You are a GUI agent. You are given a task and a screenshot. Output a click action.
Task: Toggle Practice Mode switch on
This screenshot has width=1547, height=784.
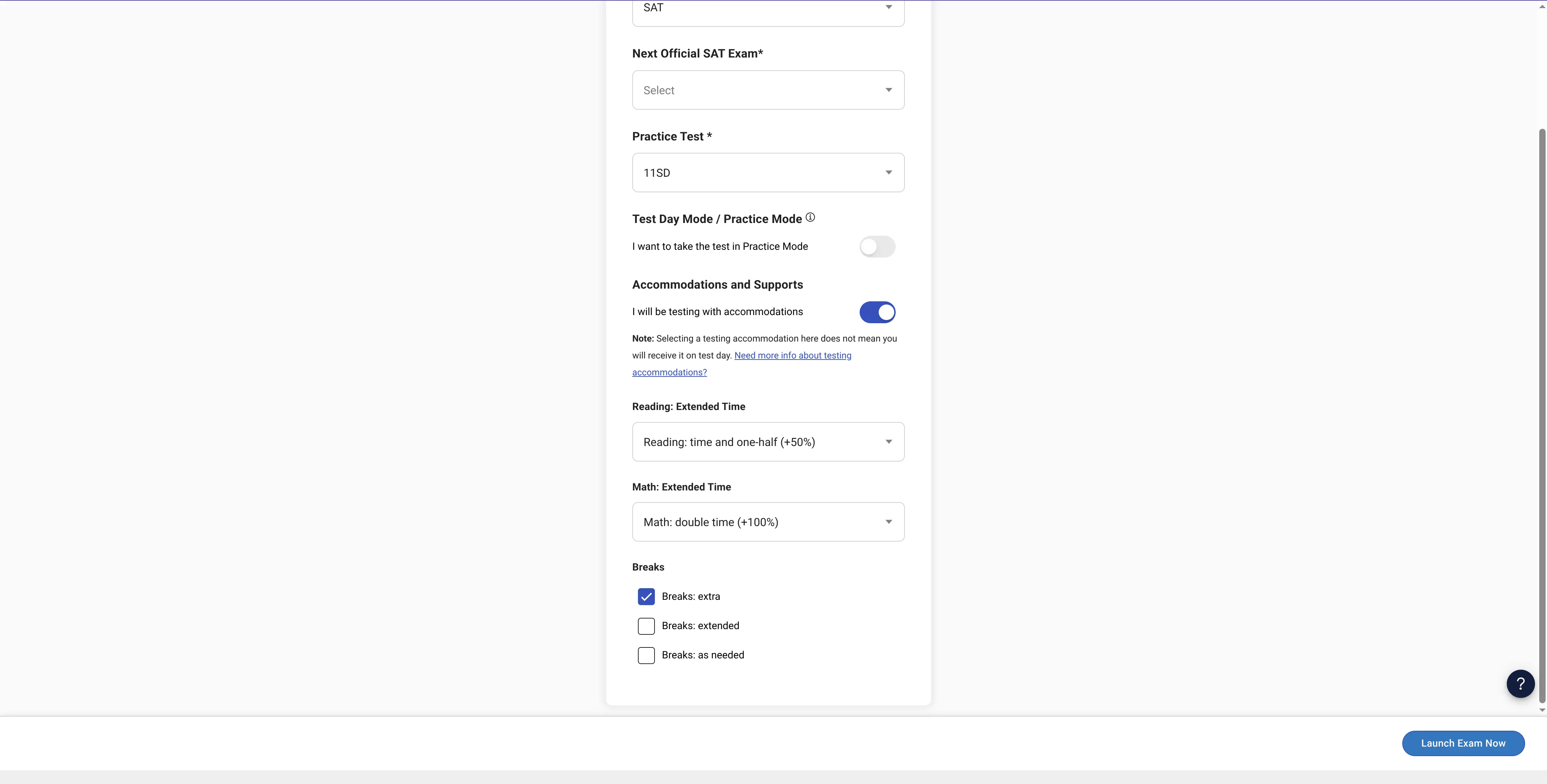coord(877,247)
